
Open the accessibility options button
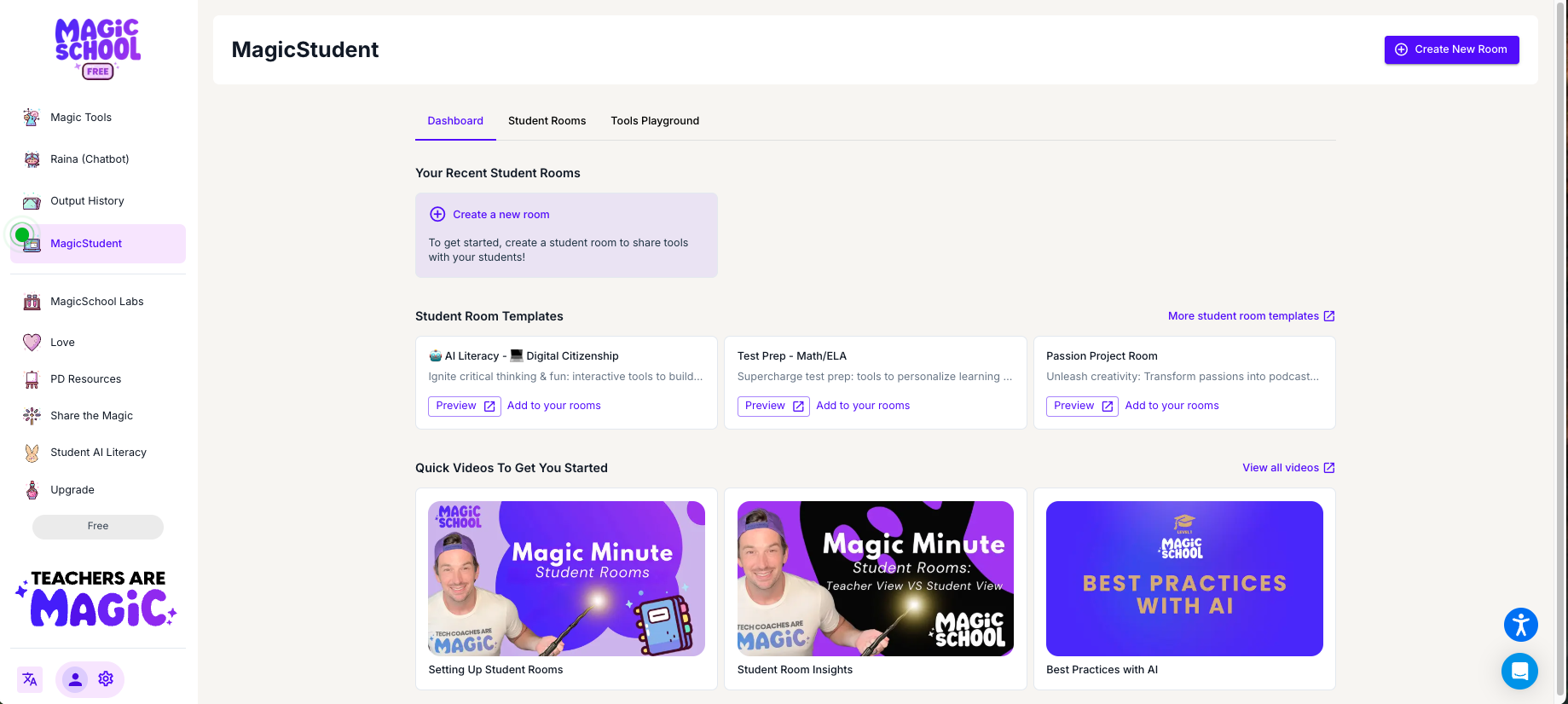[x=1520, y=625]
